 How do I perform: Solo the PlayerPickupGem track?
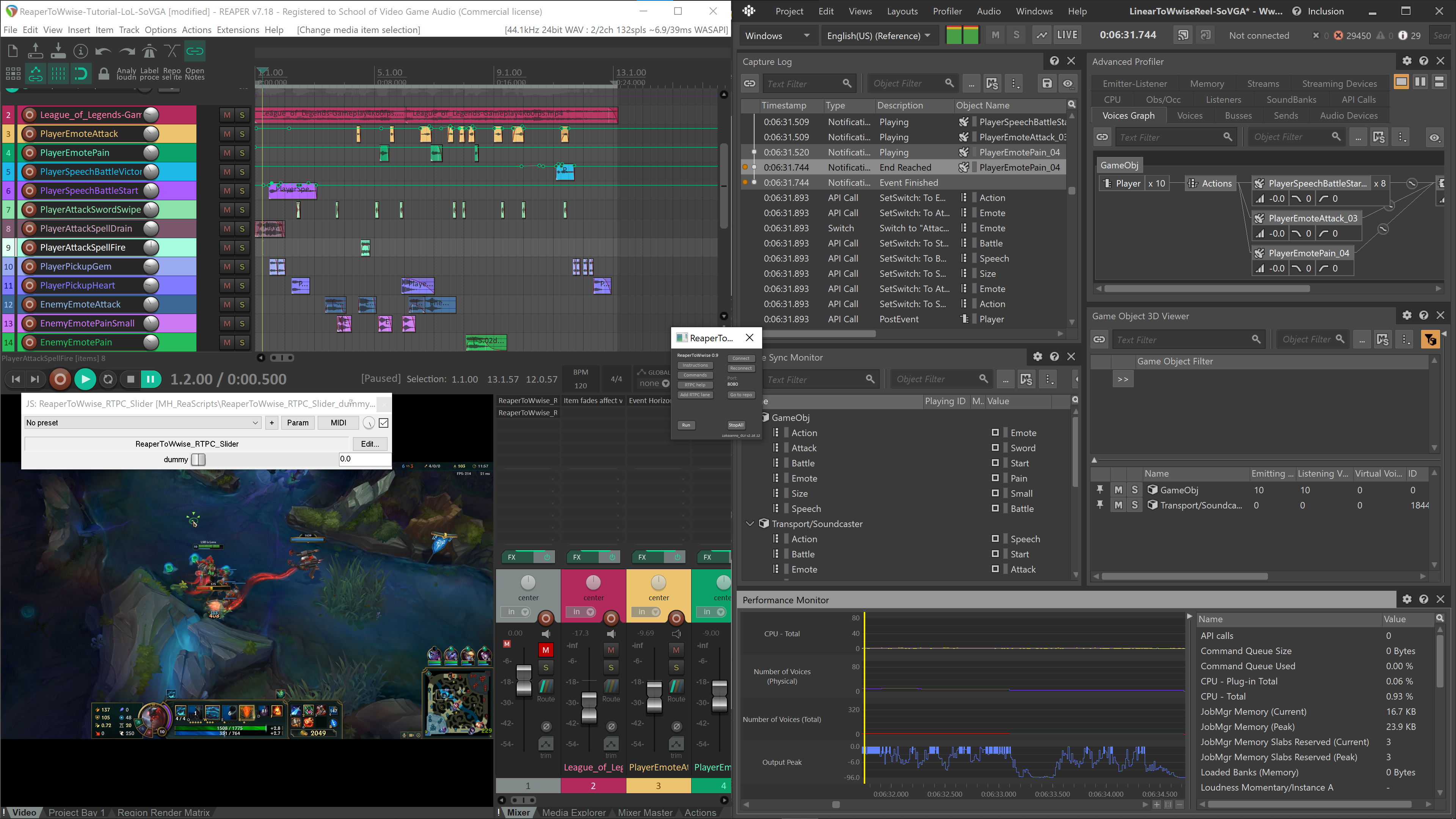pos(242,267)
